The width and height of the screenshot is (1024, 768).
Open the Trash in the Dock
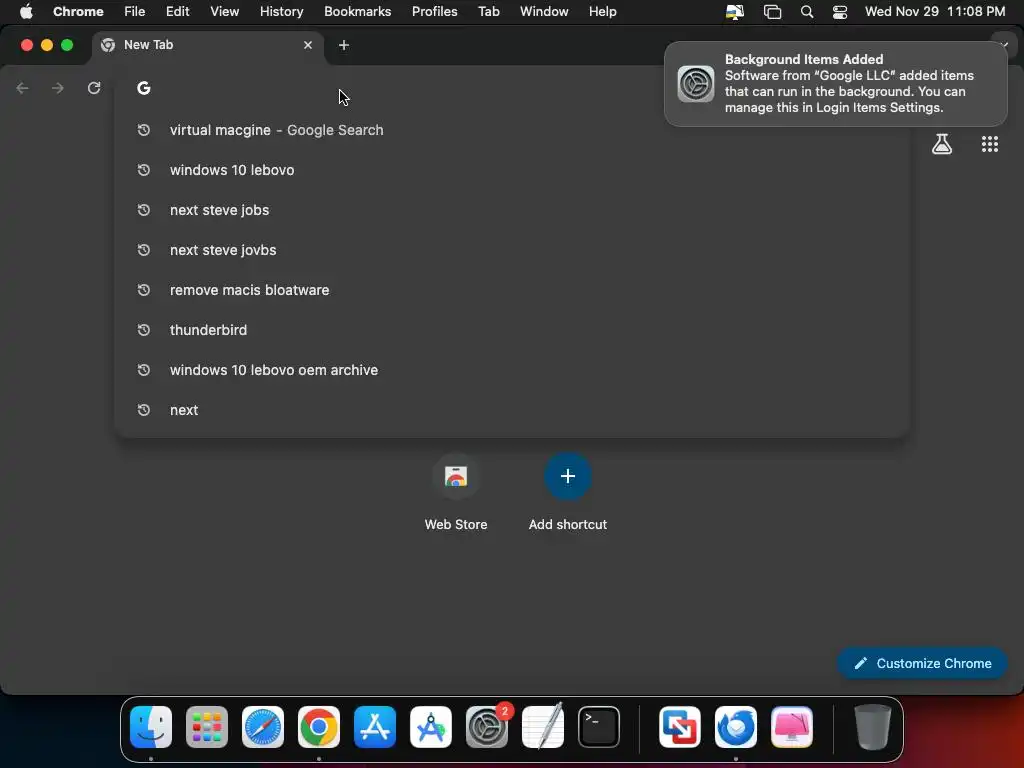pos(872,727)
